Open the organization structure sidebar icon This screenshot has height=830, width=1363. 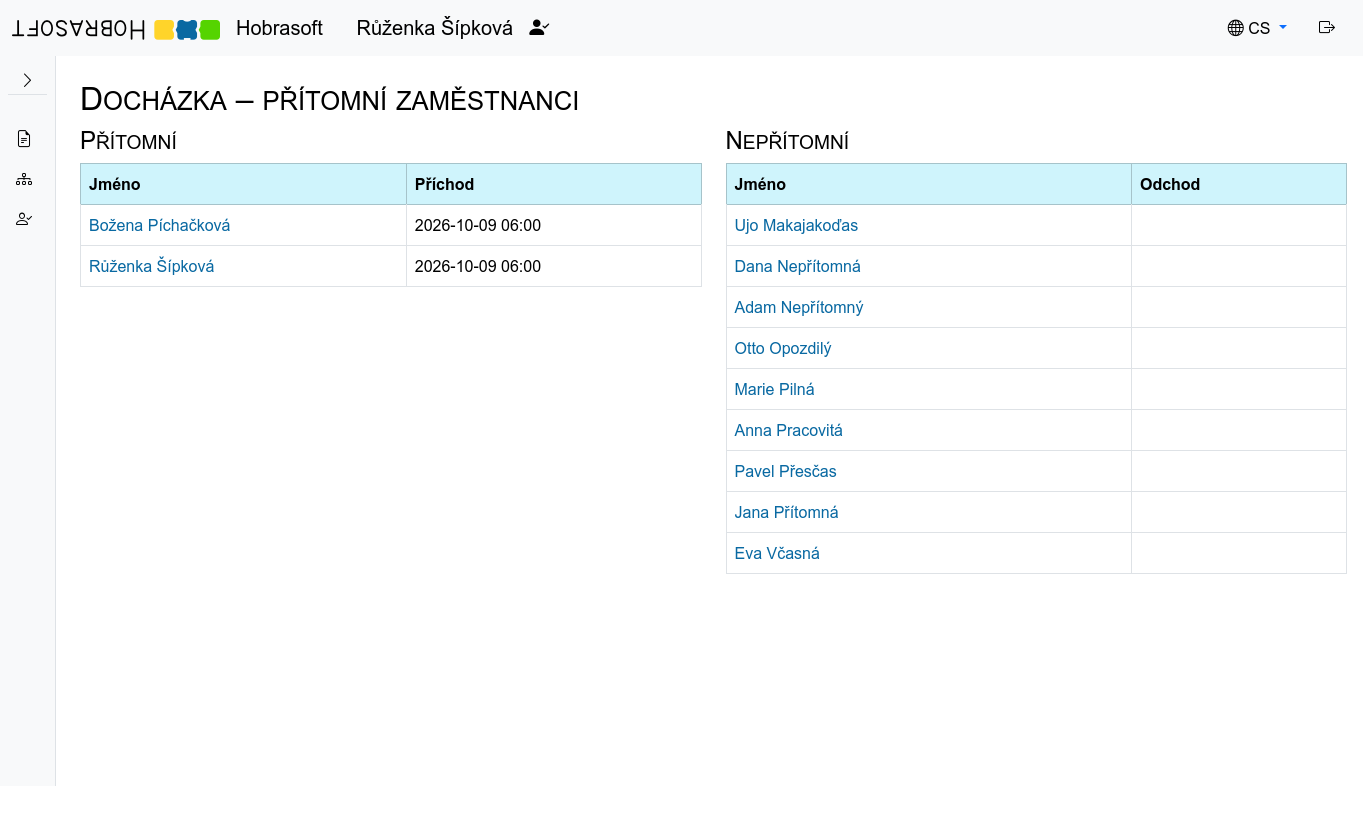point(24,179)
